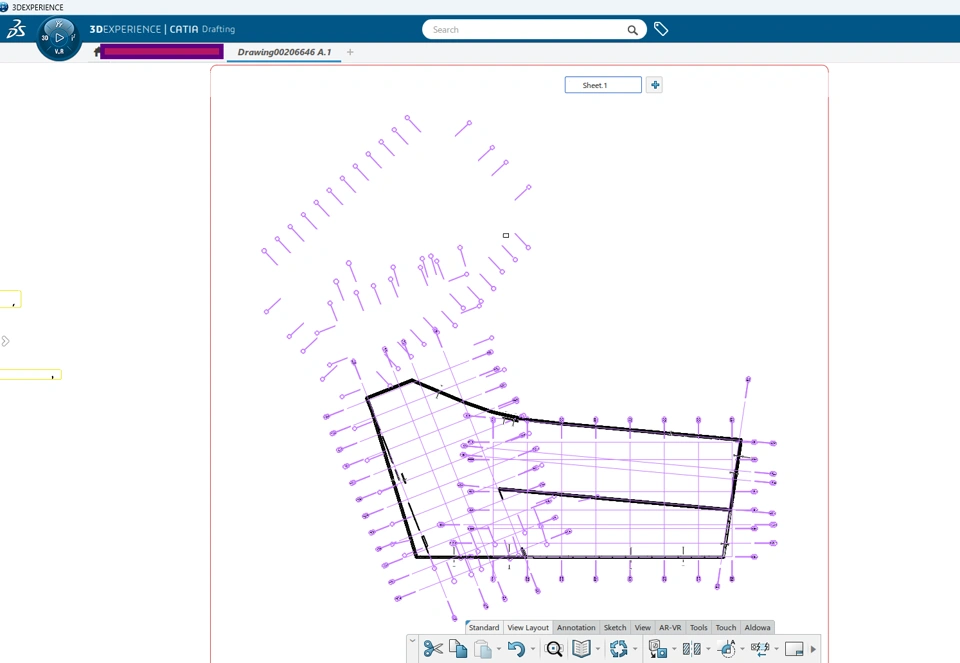Click the broken view icon
Viewport: 960px width, 663px height.
click(x=760, y=648)
